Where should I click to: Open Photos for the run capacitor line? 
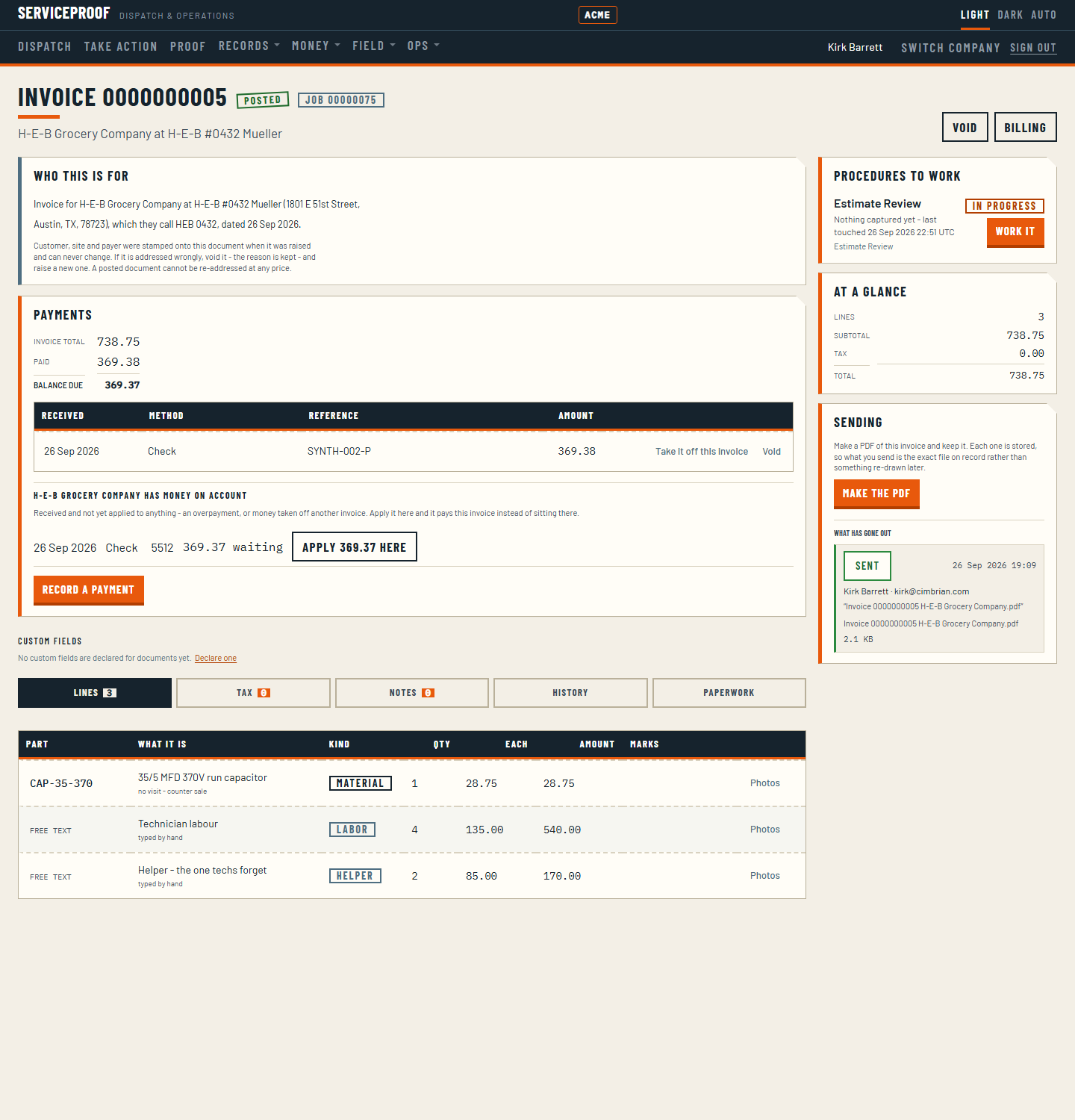coord(765,783)
